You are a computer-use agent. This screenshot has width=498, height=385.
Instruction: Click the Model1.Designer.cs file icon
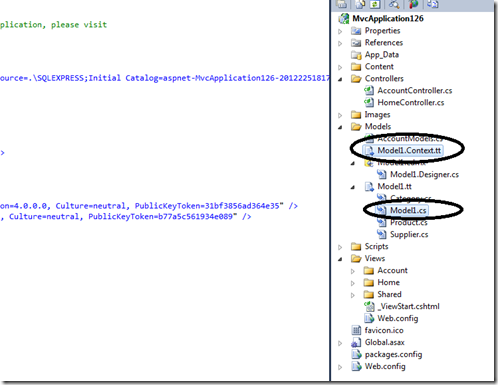(382, 174)
